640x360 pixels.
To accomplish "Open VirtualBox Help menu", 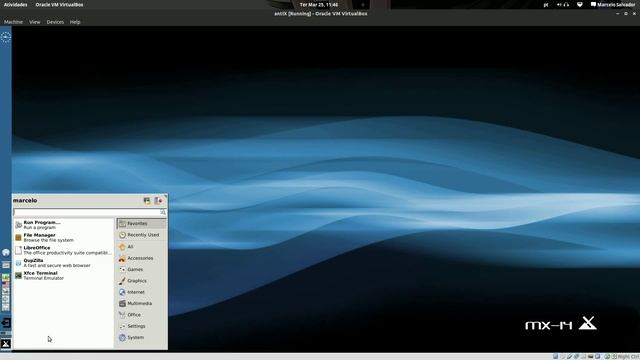I will click(x=75, y=22).
